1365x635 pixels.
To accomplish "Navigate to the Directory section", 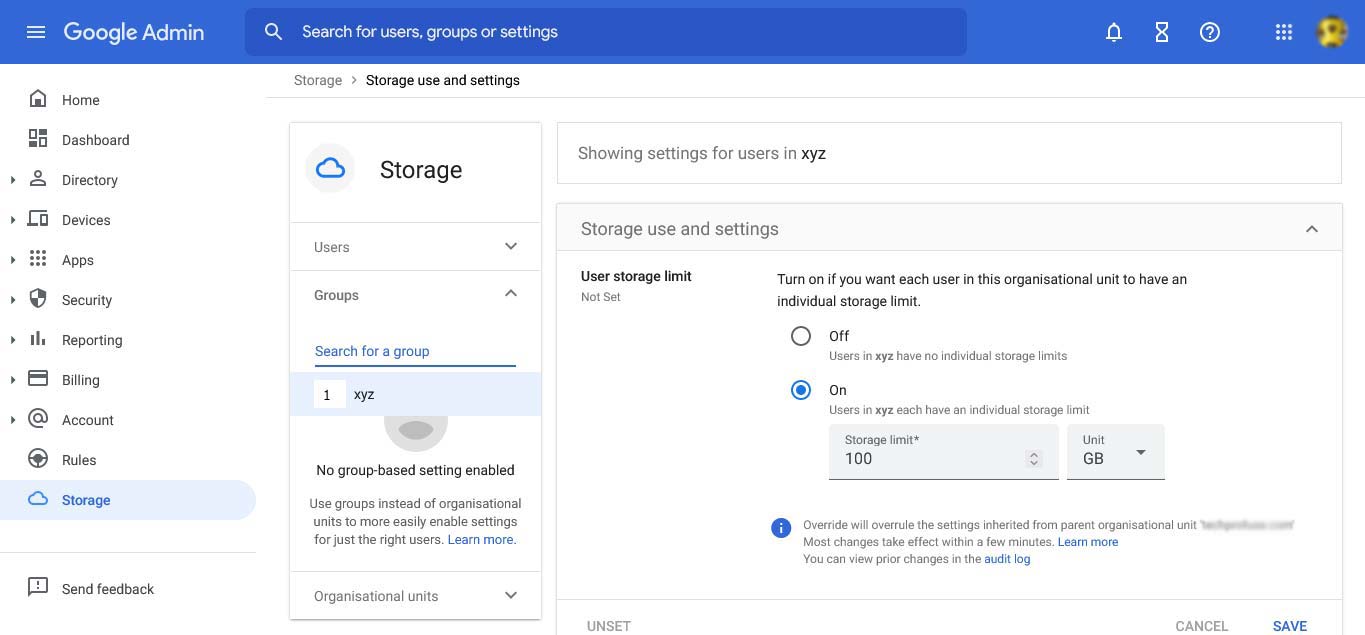I will [89, 179].
